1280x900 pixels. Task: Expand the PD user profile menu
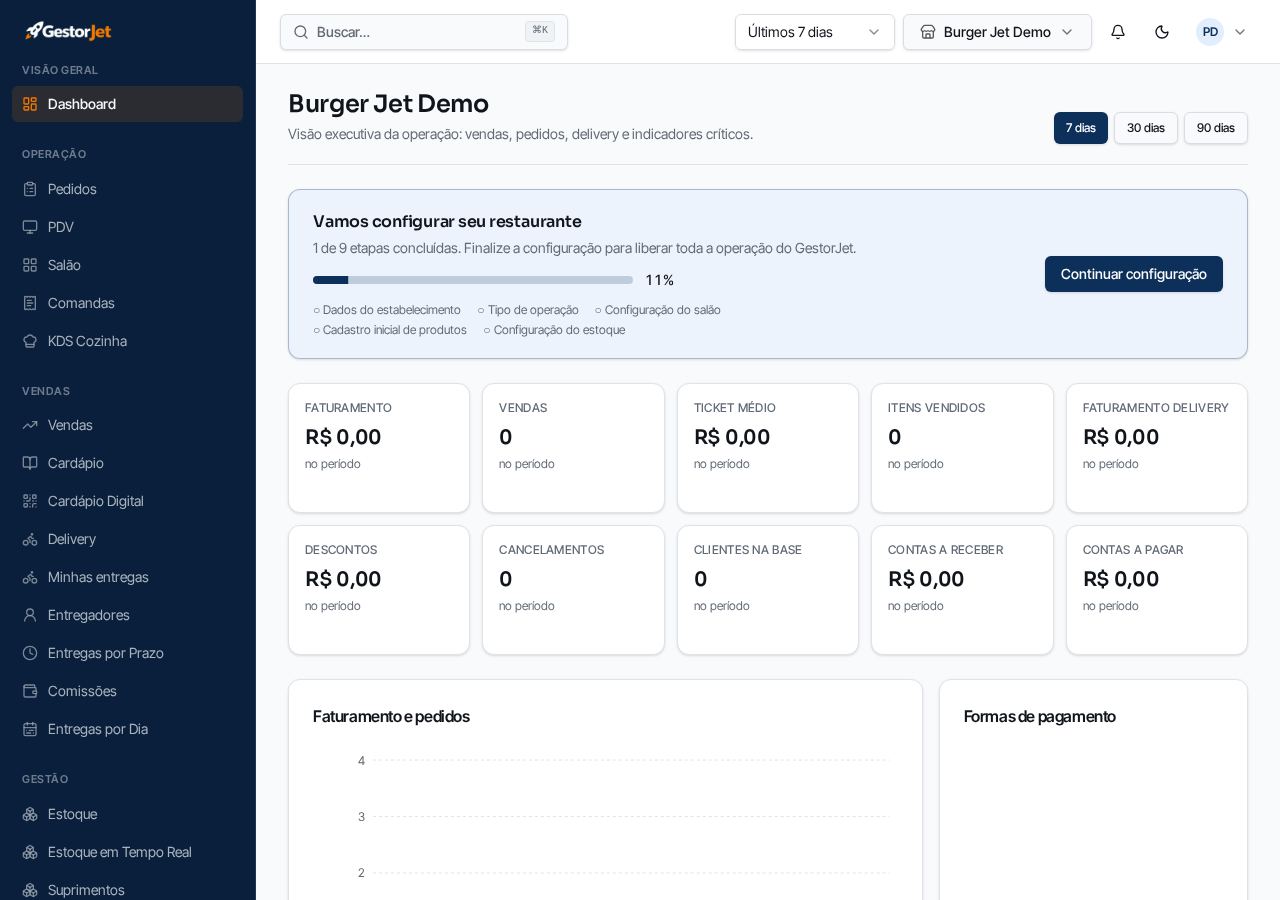pyautogui.click(x=1222, y=32)
